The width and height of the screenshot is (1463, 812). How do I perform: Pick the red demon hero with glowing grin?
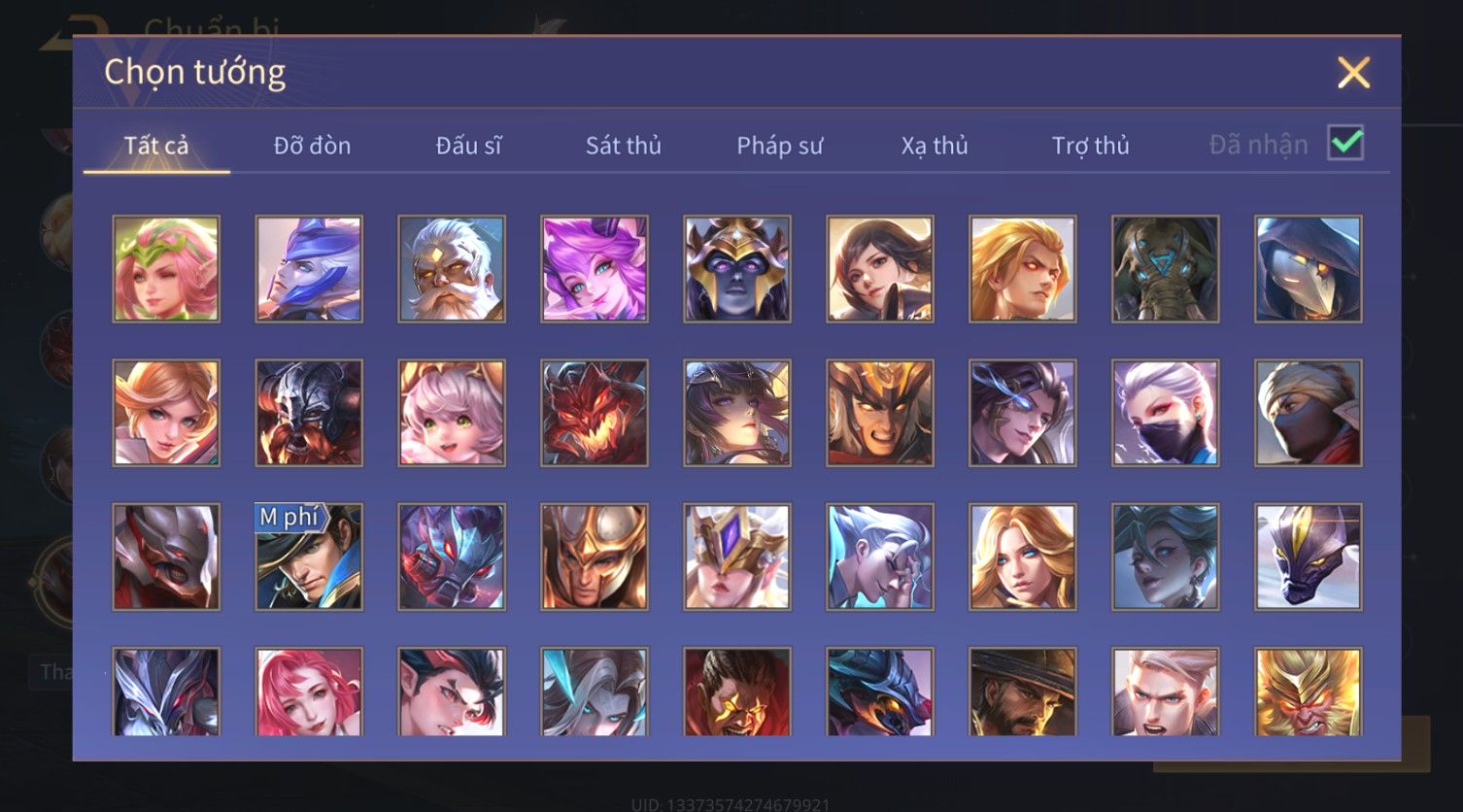595,413
